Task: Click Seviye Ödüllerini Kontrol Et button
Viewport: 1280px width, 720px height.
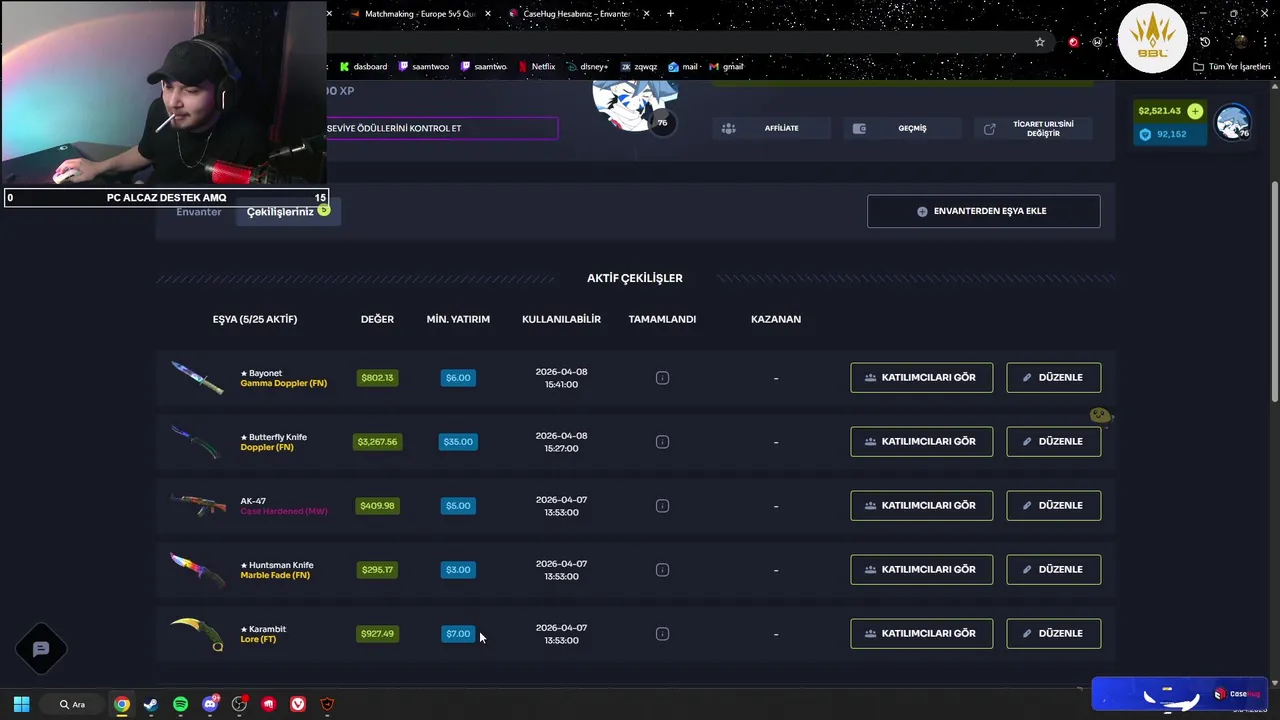Action: pos(441,128)
